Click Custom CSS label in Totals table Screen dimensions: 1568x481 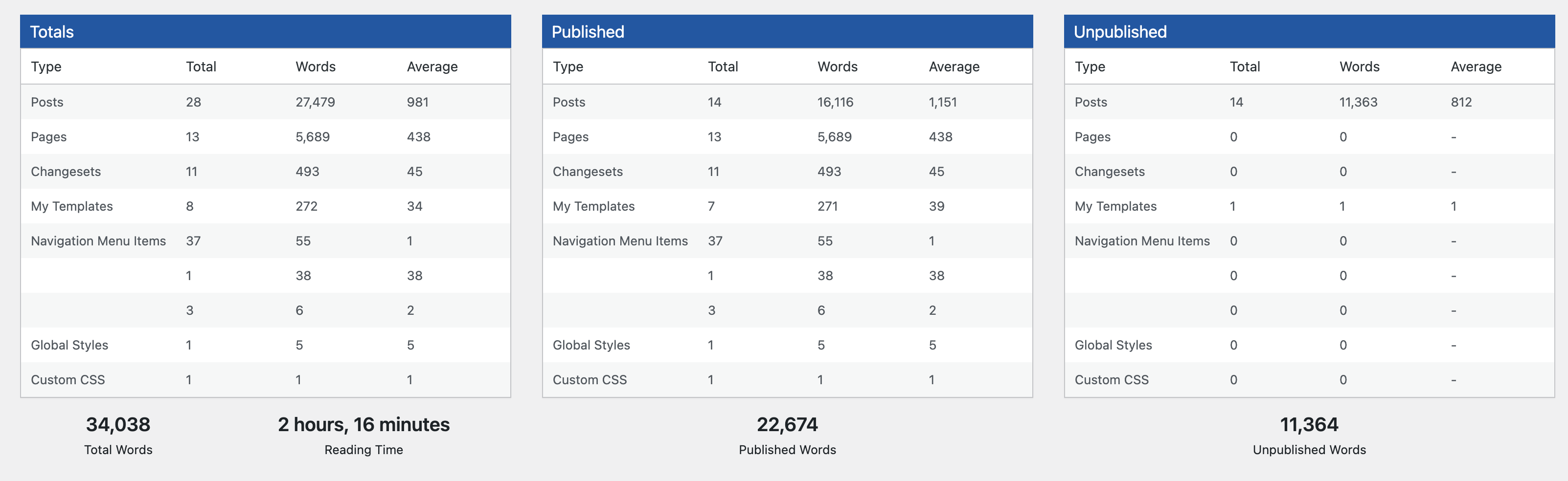[x=68, y=379]
